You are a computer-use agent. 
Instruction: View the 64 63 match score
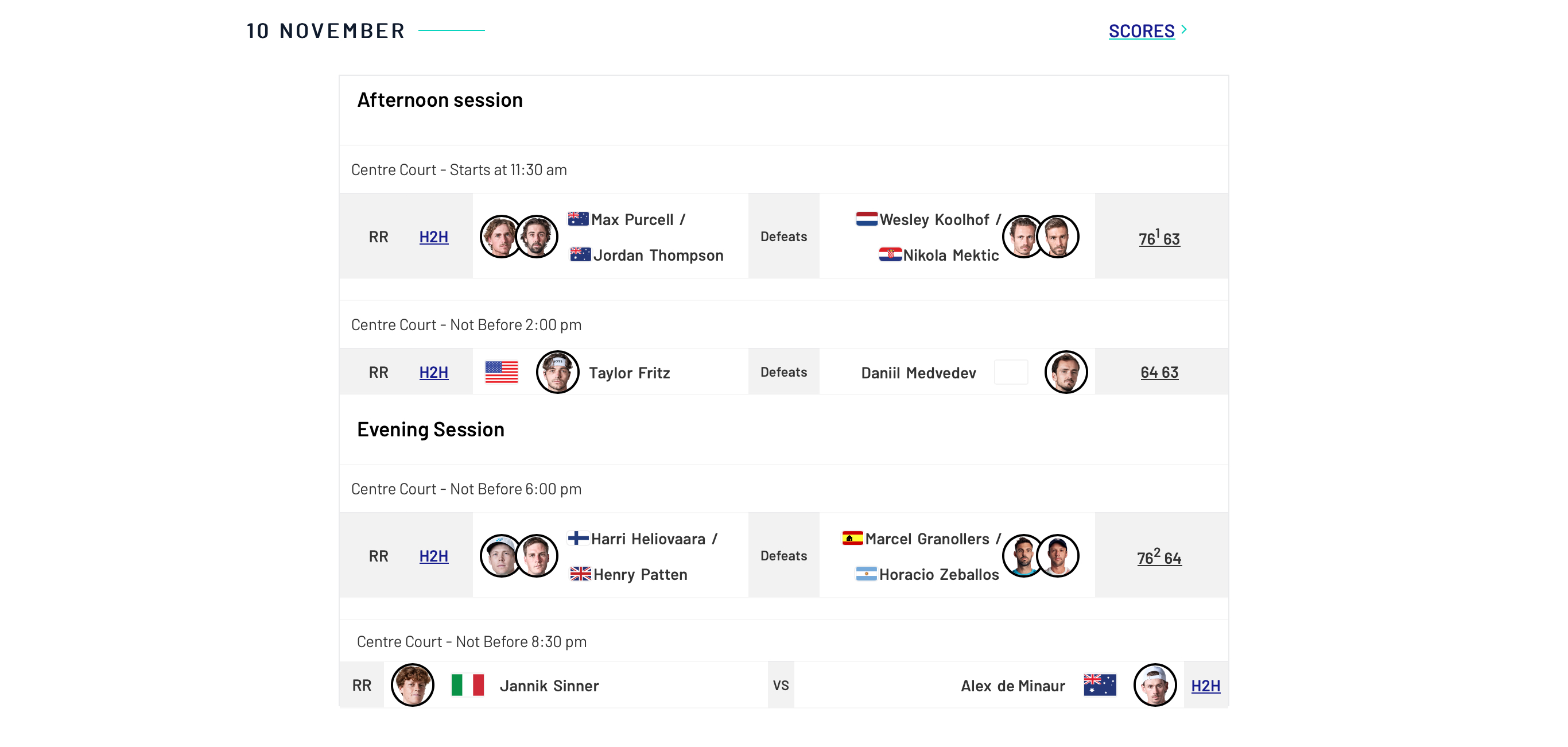click(1159, 372)
